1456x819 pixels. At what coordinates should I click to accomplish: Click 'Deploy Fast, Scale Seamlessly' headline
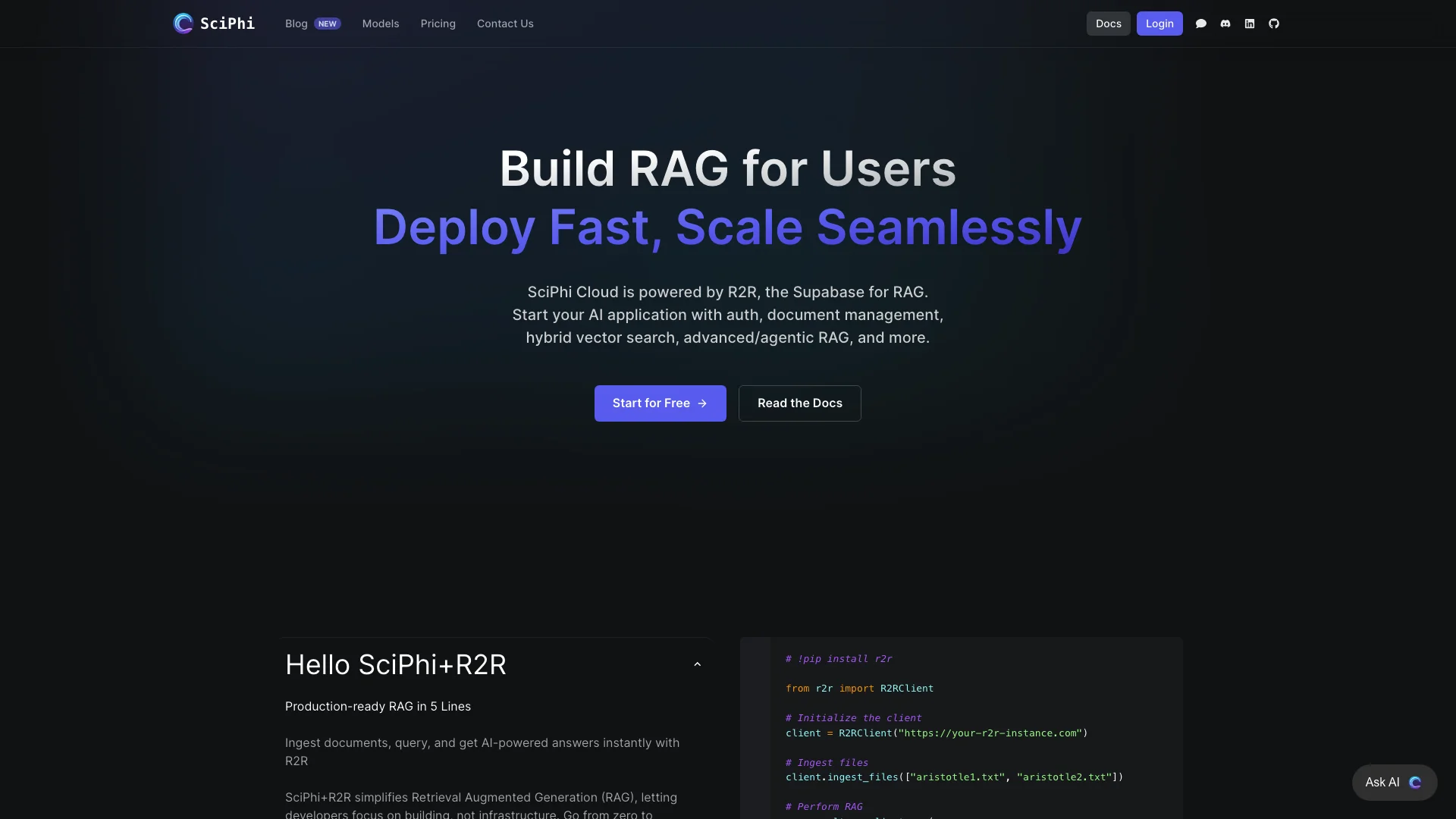pyautogui.click(x=728, y=227)
